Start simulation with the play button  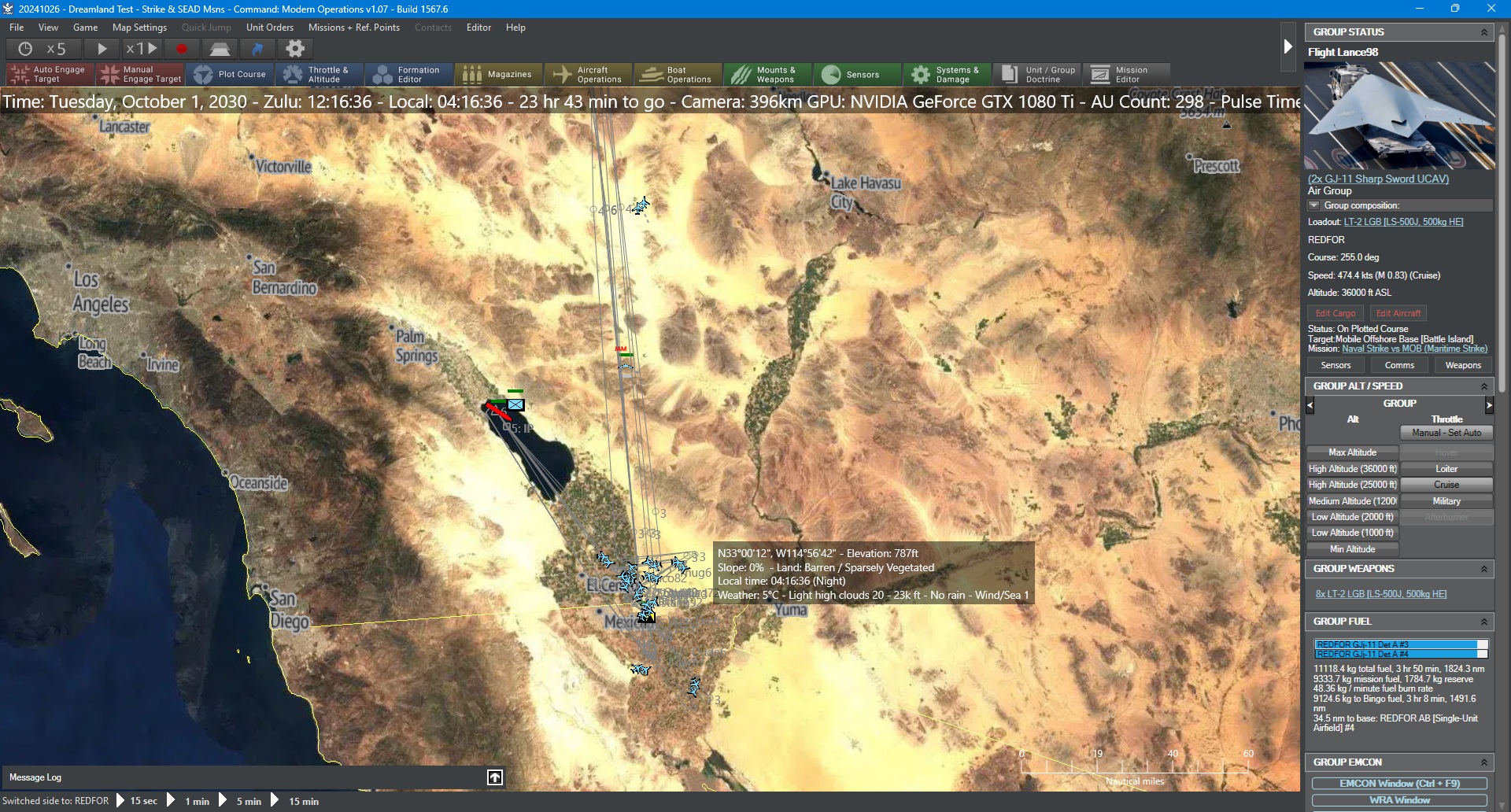point(102,49)
